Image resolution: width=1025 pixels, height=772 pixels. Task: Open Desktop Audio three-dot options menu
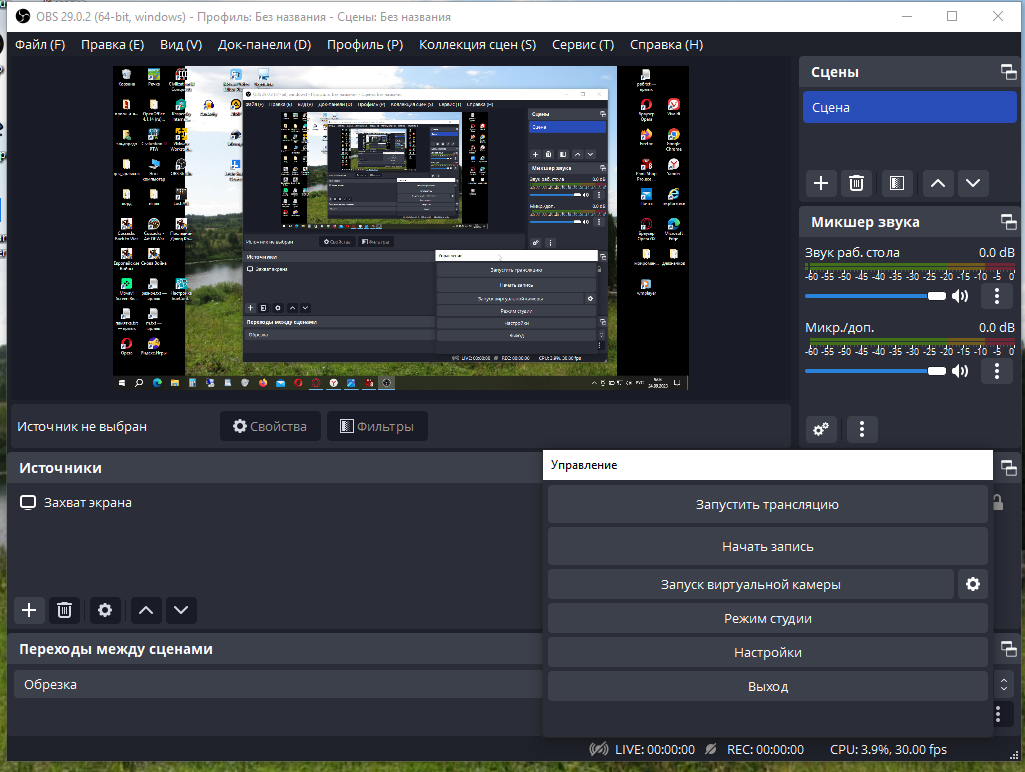point(997,296)
